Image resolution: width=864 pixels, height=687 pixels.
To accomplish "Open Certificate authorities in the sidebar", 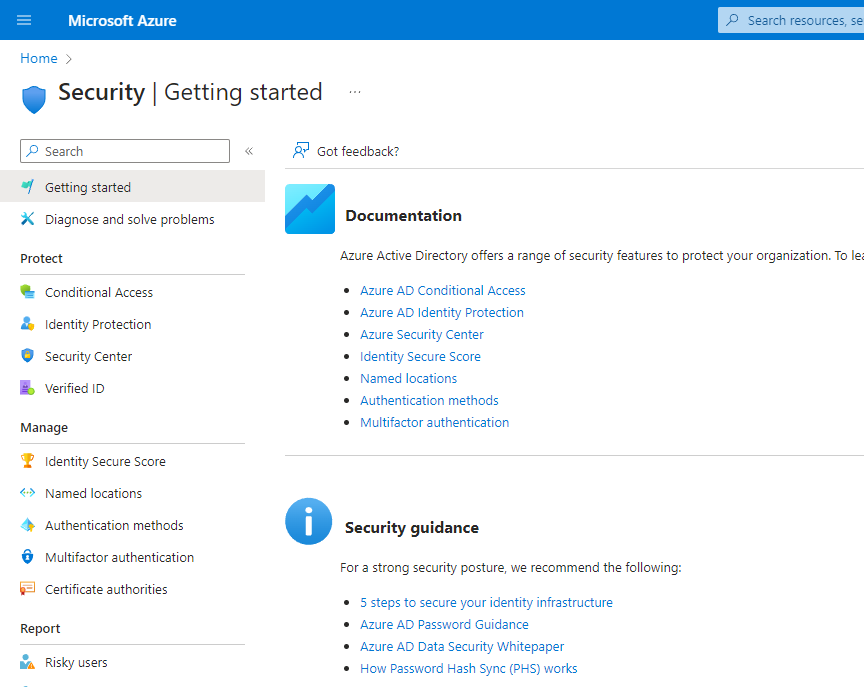I will 132,589.
